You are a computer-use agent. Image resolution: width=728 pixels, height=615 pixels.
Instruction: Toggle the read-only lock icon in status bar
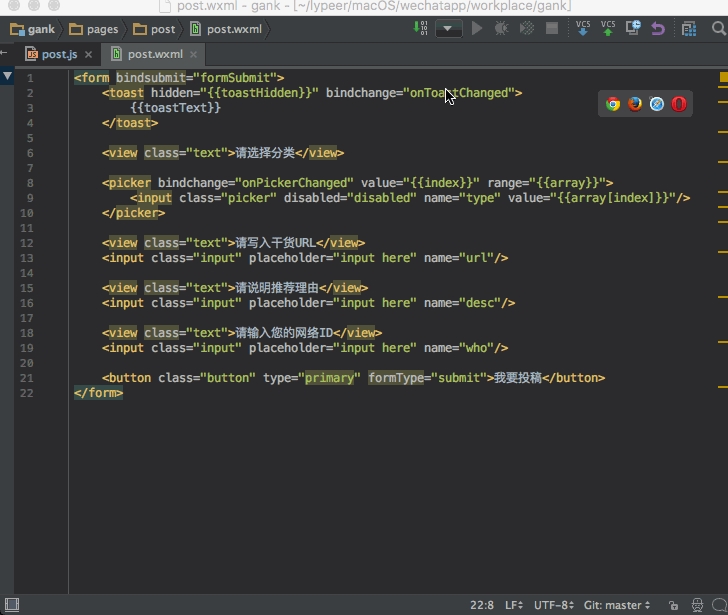673,605
